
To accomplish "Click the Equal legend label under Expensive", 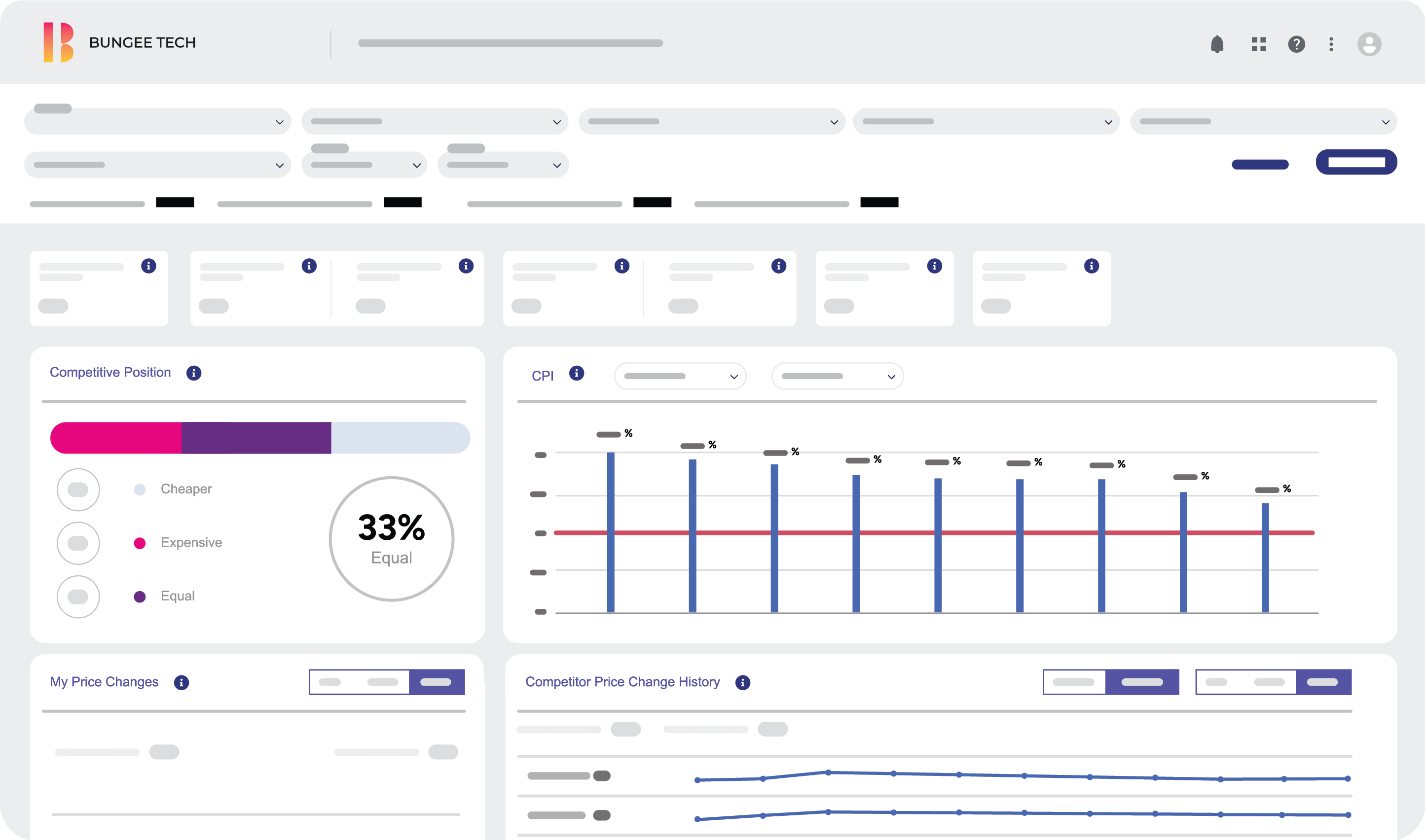I will coord(178,596).
